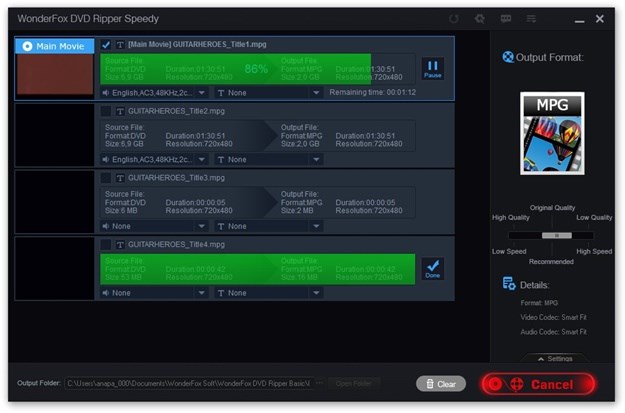Click the Output Format film reel icon
625x413 pixels.
click(x=508, y=57)
